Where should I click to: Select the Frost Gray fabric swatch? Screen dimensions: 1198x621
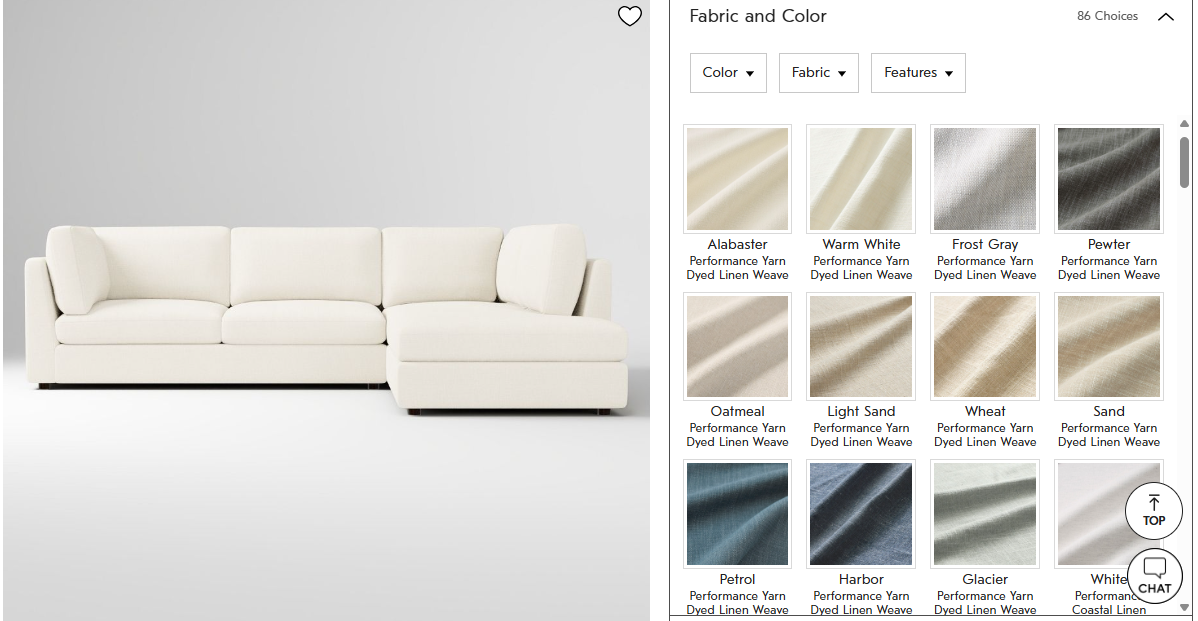(985, 179)
